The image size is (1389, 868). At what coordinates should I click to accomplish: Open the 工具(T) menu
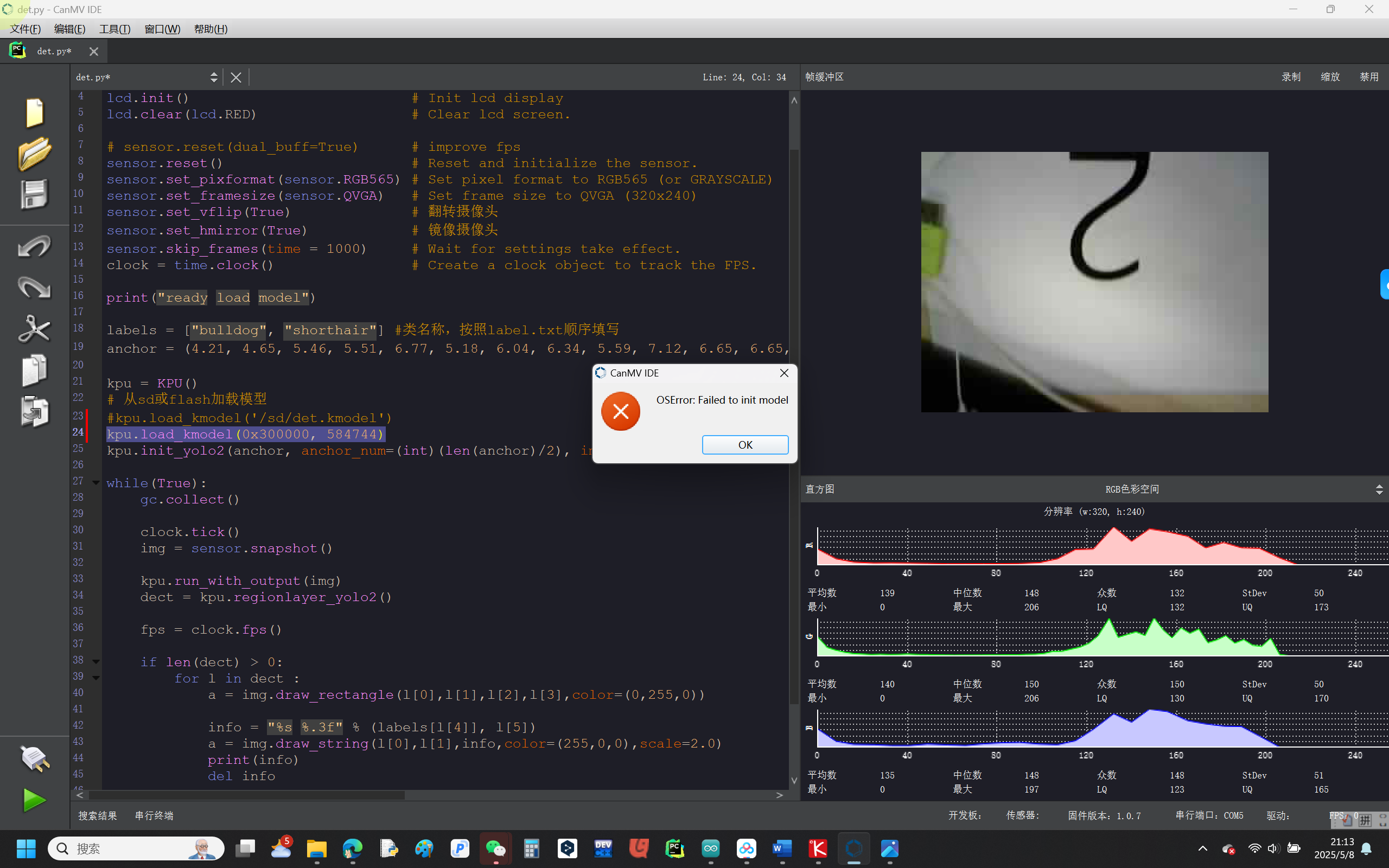(x=114, y=29)
